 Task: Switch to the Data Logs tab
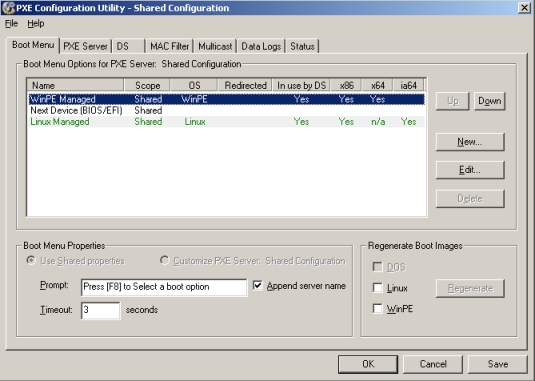pos(261,46)
